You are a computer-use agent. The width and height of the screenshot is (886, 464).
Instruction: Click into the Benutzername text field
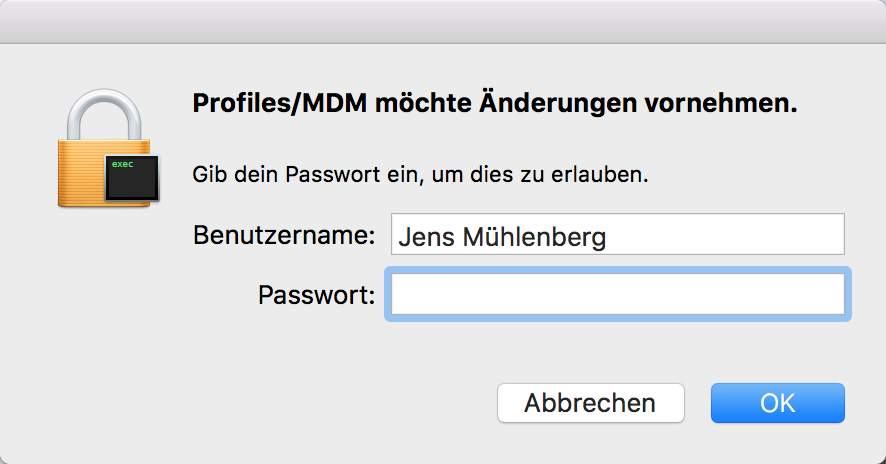(x=617, y=236)
